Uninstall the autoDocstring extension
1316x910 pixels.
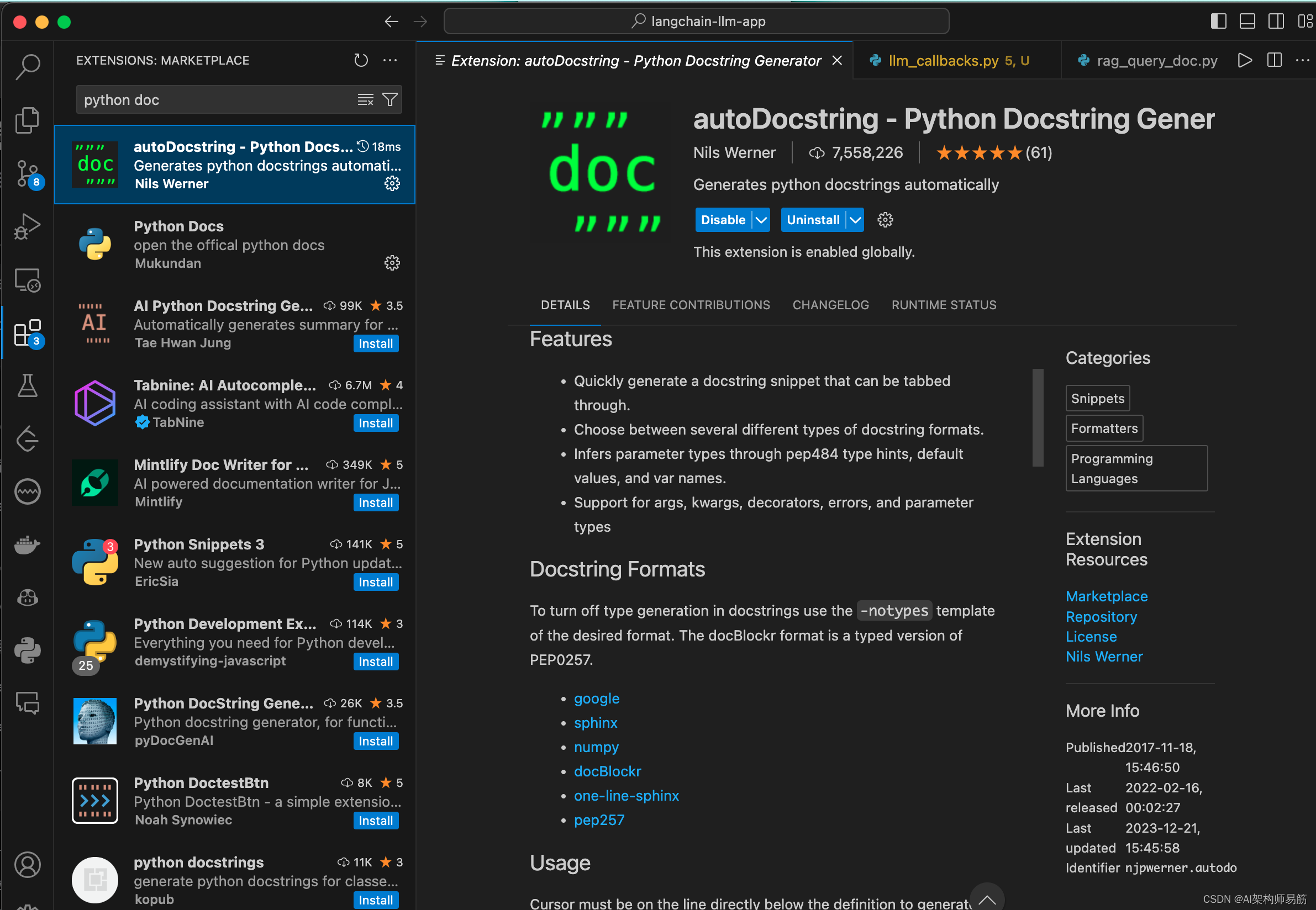(813, 220)
